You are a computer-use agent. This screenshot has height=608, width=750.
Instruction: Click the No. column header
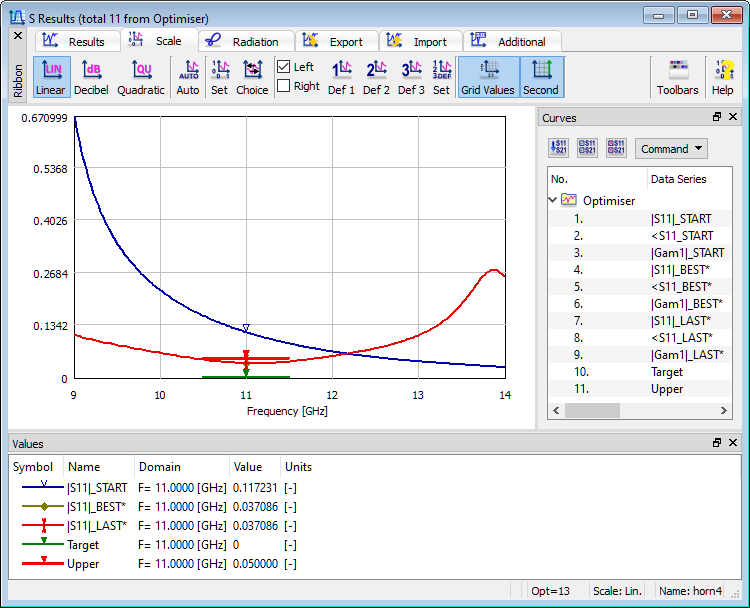pyautogui.click(x=597, y=179)
